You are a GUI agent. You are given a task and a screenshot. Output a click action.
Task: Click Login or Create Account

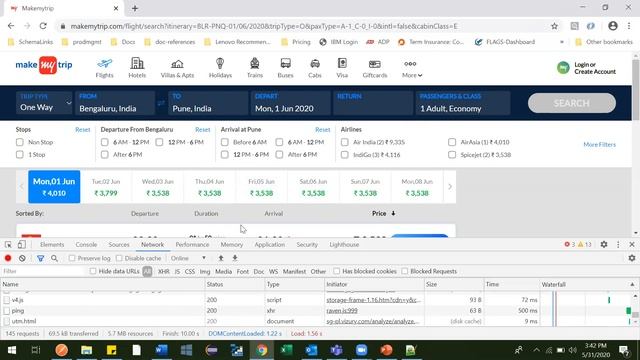[587, 68]
